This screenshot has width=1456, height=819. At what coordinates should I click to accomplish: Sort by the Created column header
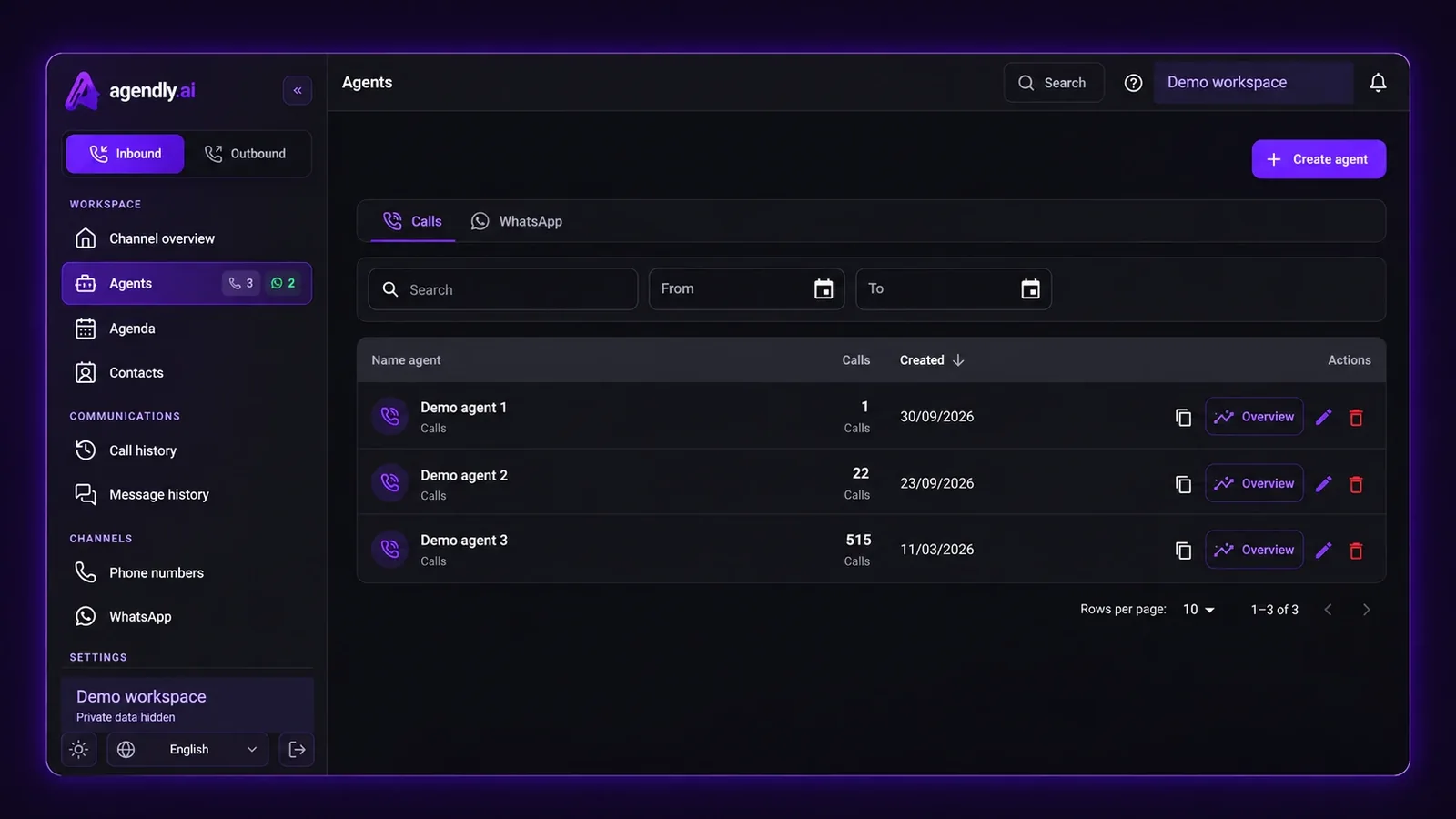[x=932, y=360]
